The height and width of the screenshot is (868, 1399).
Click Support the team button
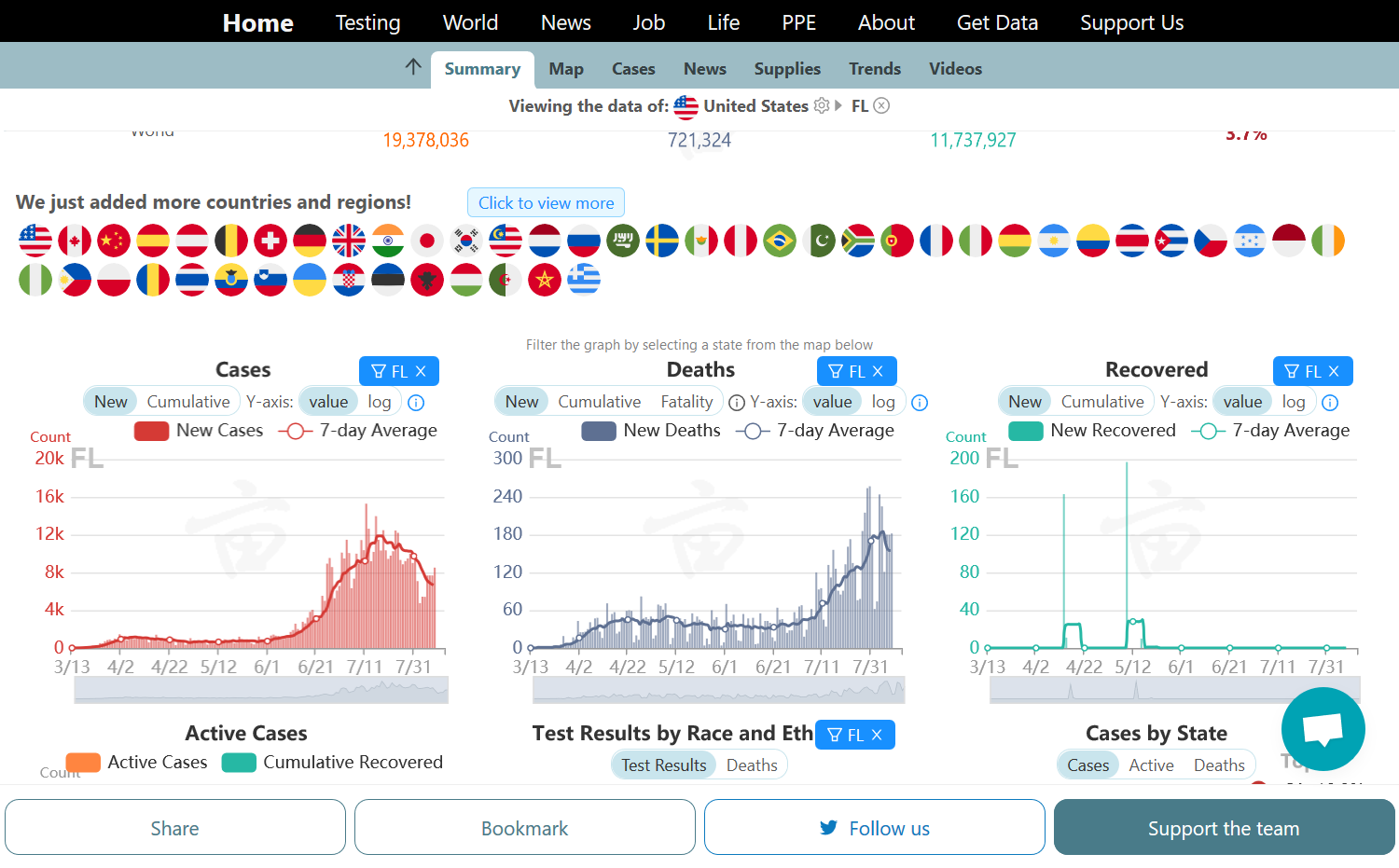[x=1225, y=827]
